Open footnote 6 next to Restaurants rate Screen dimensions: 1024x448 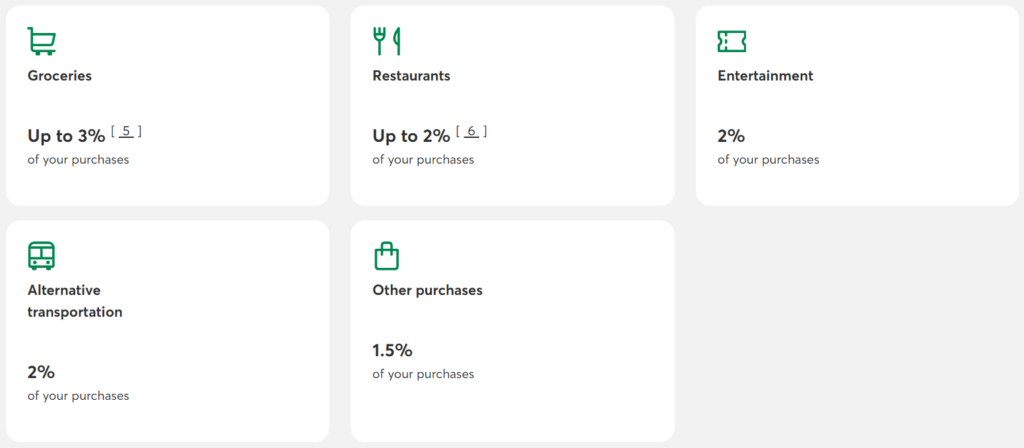471,130
